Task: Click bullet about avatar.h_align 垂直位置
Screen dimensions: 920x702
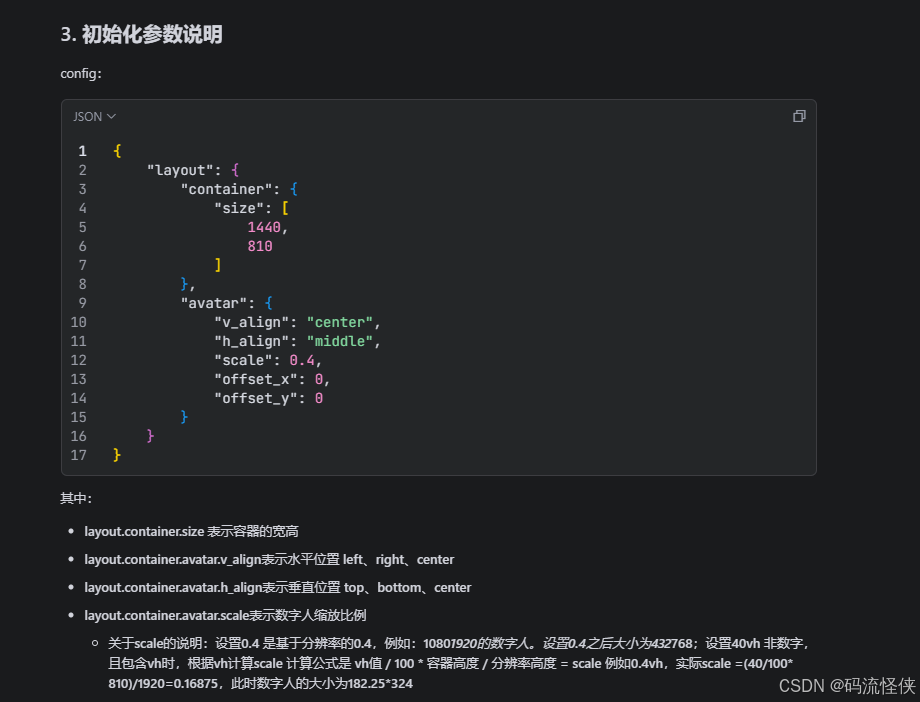Action: pyautogui.click(x=278, y=588)
